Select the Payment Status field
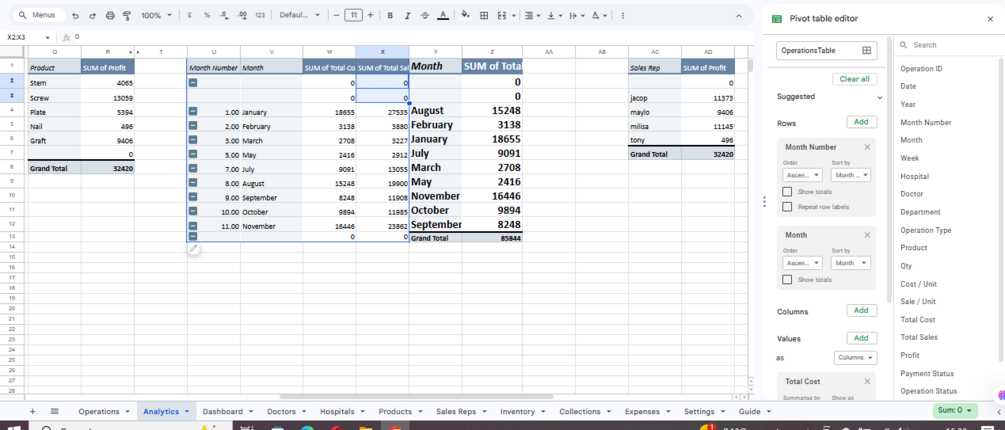 click(927, 374)
